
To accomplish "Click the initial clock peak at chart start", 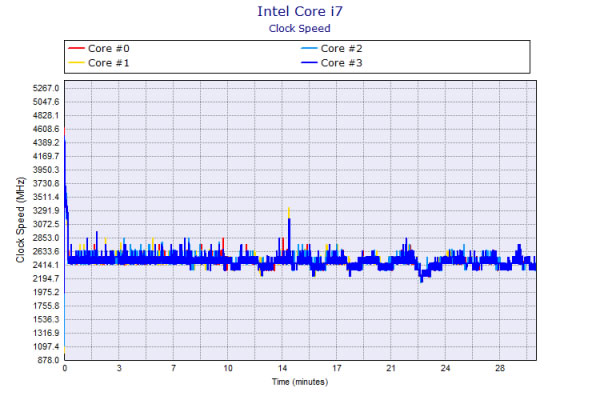I will [x=65, y=130].
